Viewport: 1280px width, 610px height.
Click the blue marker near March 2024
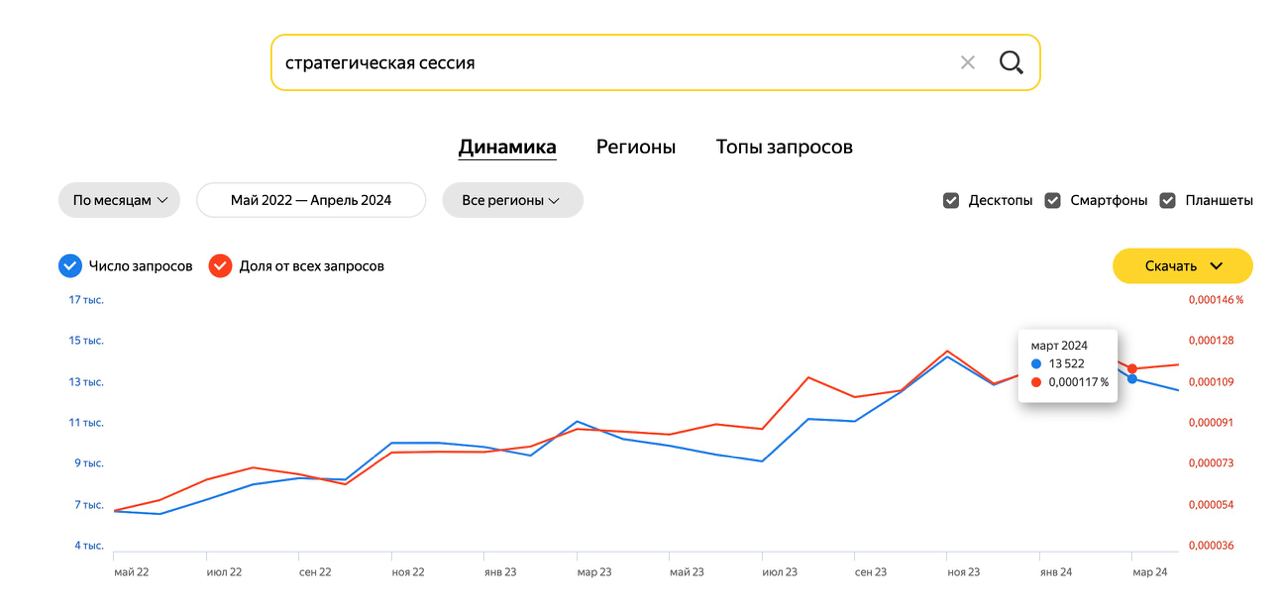click(1130, 379)
